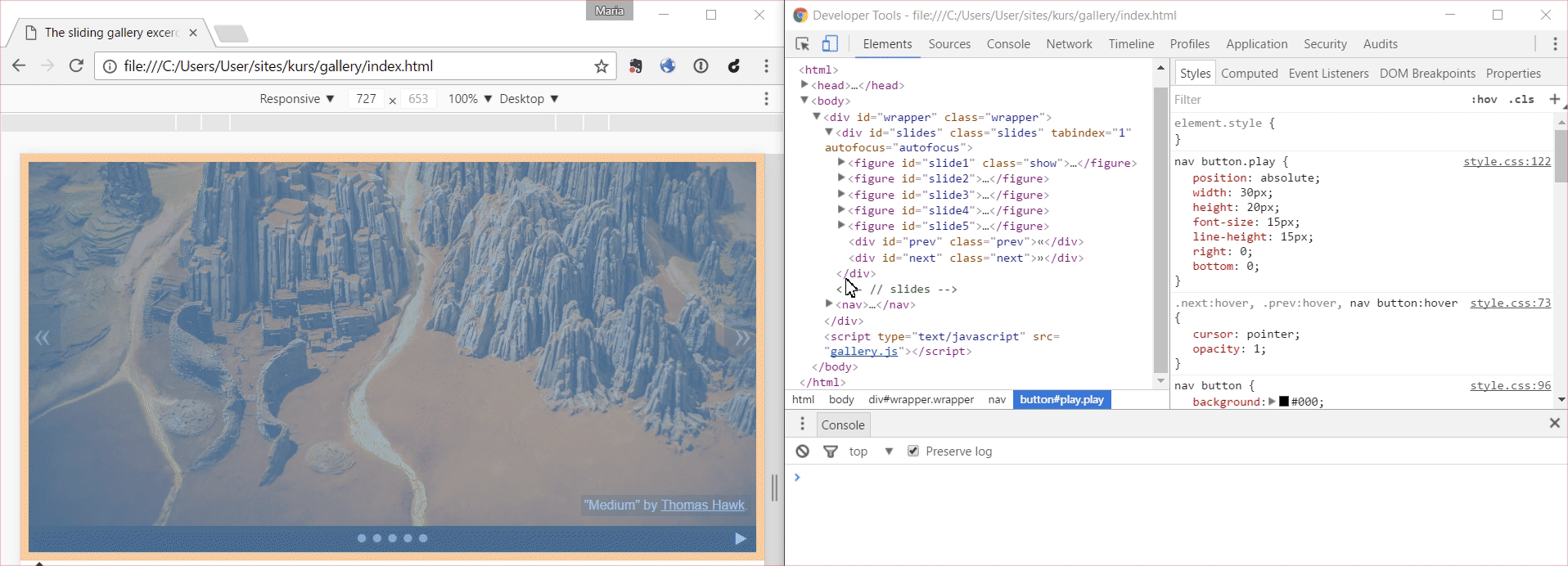This screenshot has width=1568, height=566.
Task: Bookmark this page with the star icon
Action: pos(602,66)
